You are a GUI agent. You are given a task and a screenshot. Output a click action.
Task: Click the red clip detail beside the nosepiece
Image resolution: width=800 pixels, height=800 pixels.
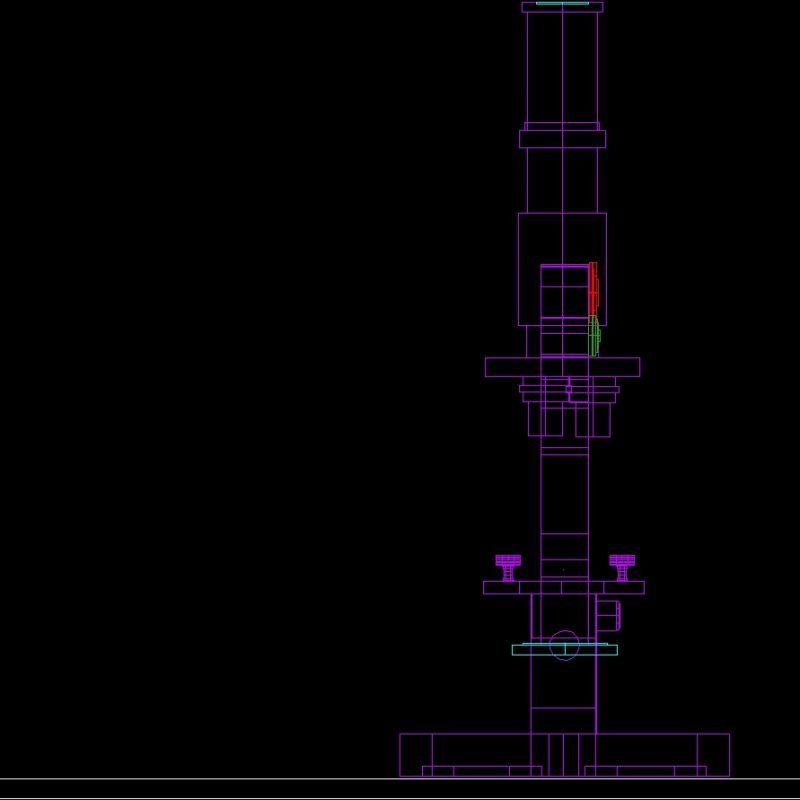[593, 290]
